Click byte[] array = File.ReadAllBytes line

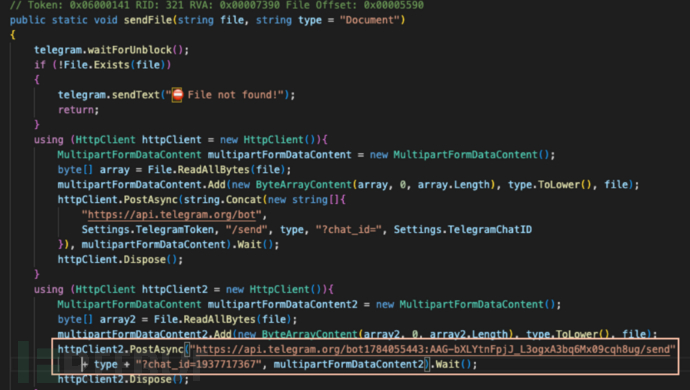point(174,169)
